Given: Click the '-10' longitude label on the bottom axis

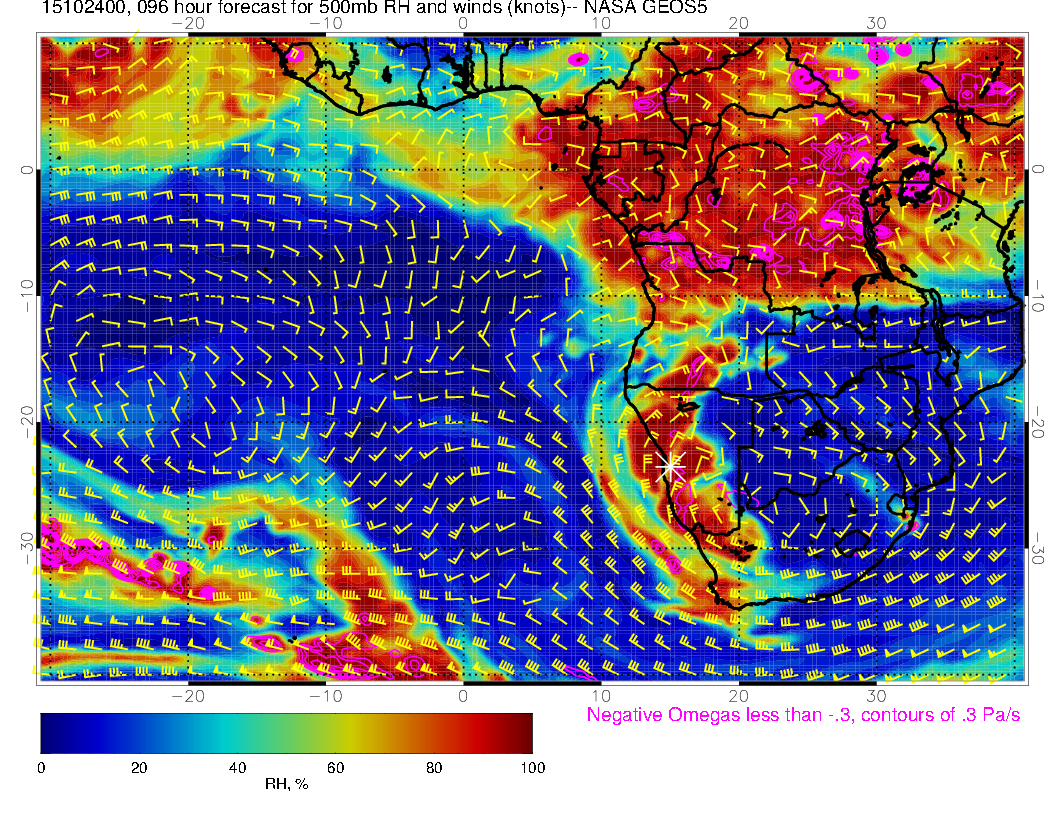Looking at the screenshot, I should tap(325, 695).
